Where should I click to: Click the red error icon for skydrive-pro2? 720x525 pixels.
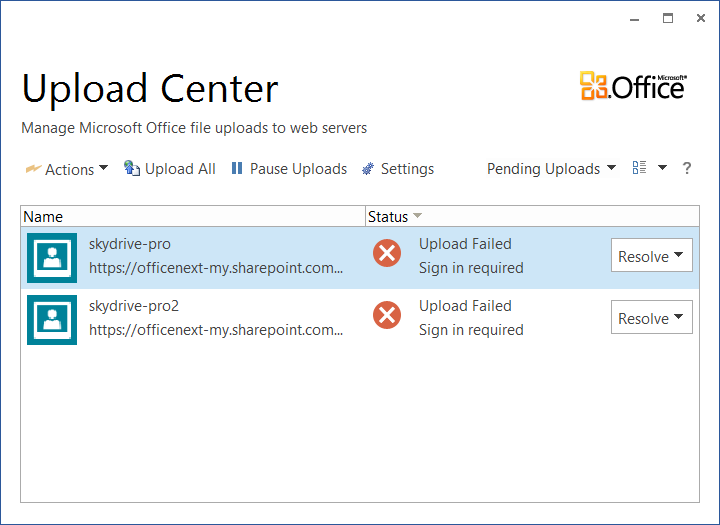(x=387, y=315)
